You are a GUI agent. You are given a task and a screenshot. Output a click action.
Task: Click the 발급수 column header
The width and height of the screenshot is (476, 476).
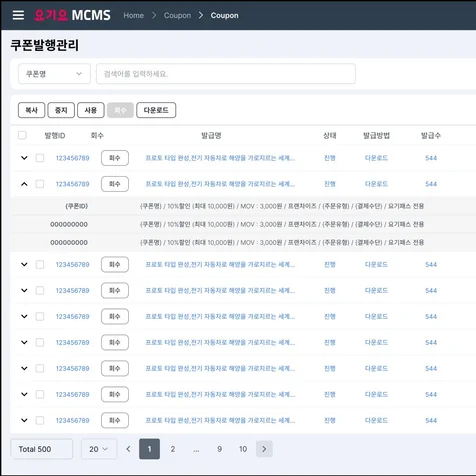pyautogui.click(x=431, y=135)
